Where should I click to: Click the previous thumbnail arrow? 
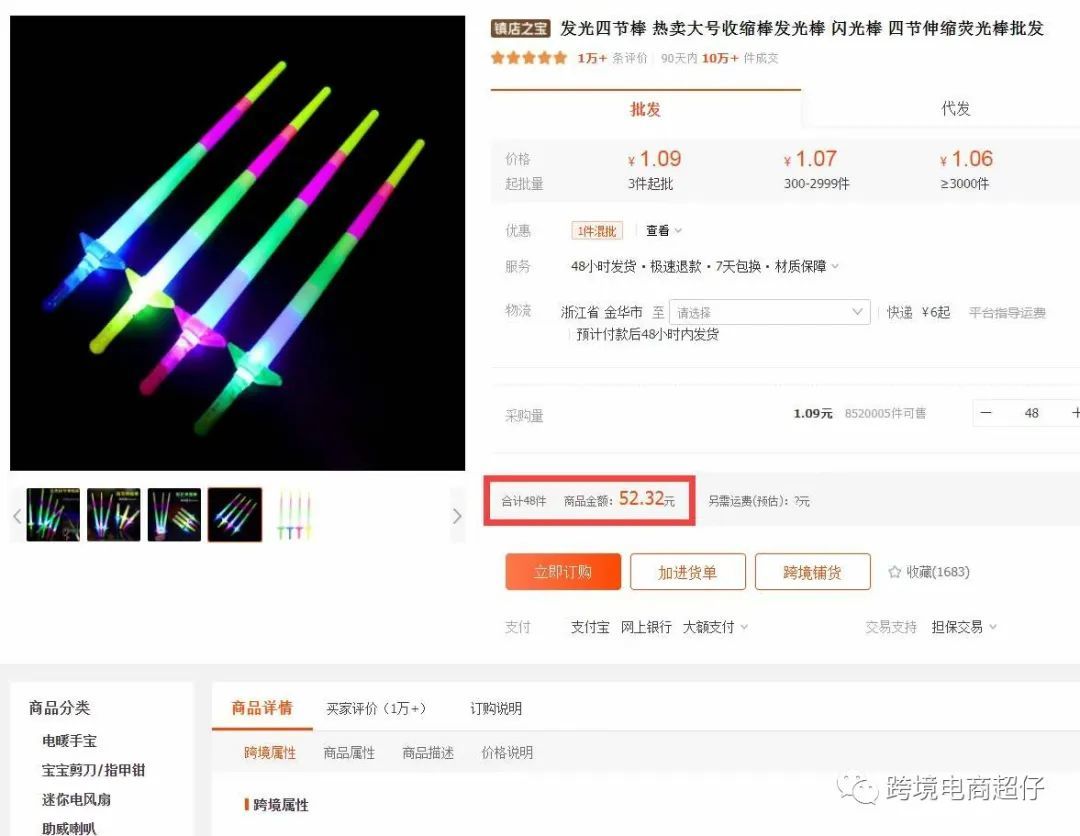point(17,516)
